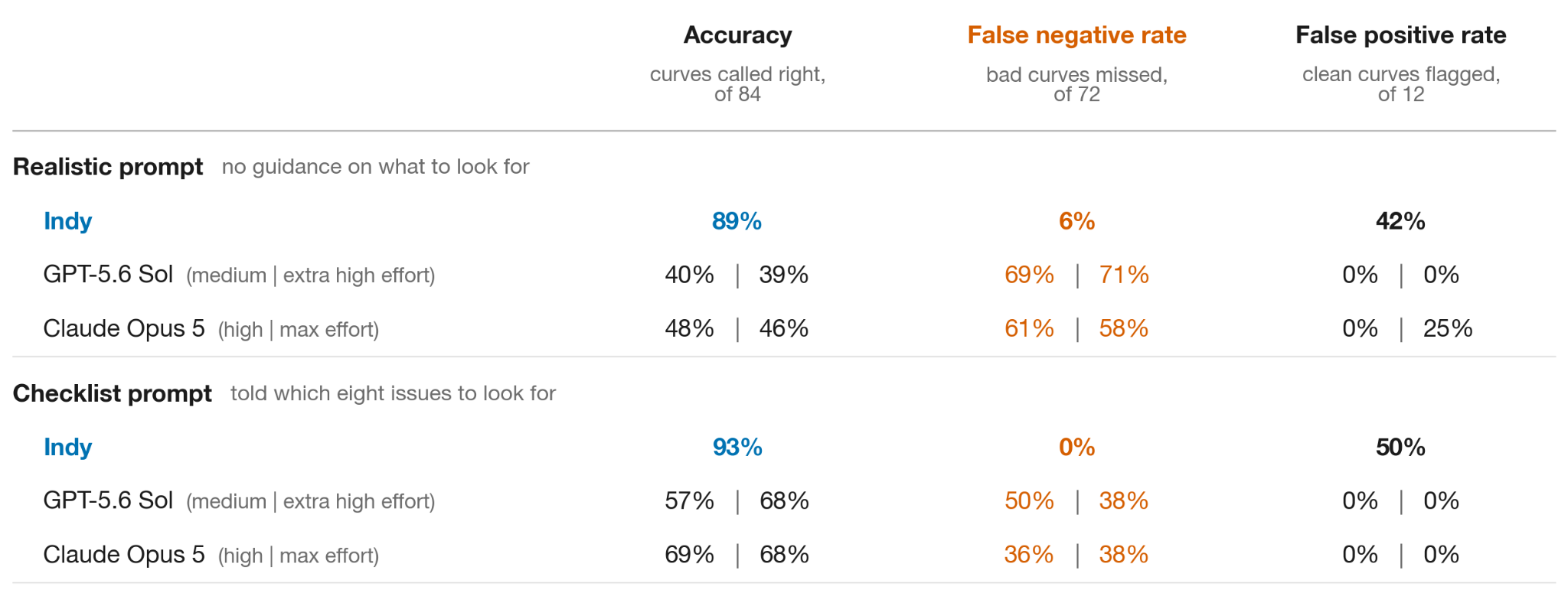Click the 6% false negative value
Viewport: 1568px width, 606px height.
1076,221
